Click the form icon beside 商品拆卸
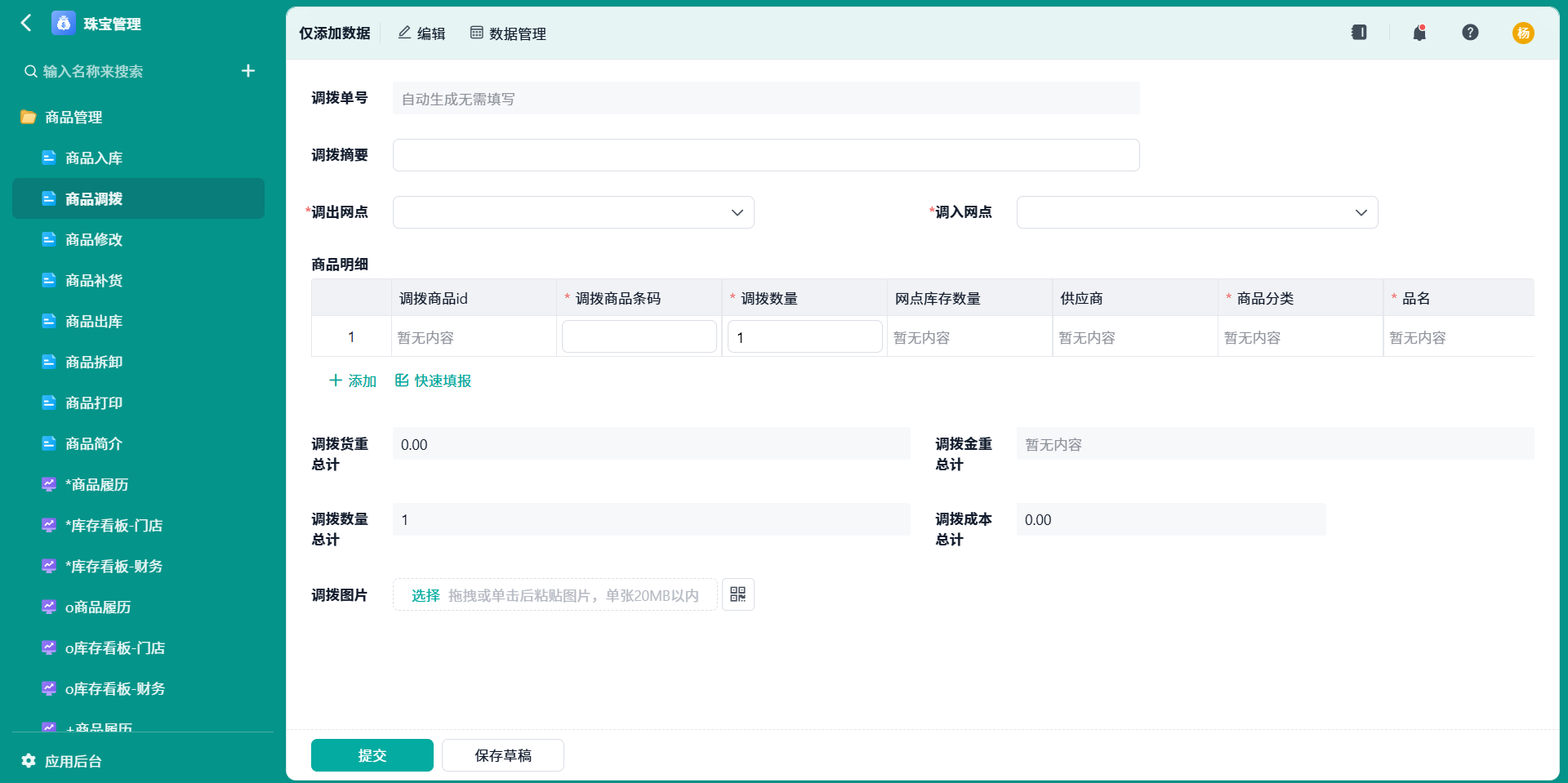The height and width of the screenshot is (783, 1568). [49, 362]
